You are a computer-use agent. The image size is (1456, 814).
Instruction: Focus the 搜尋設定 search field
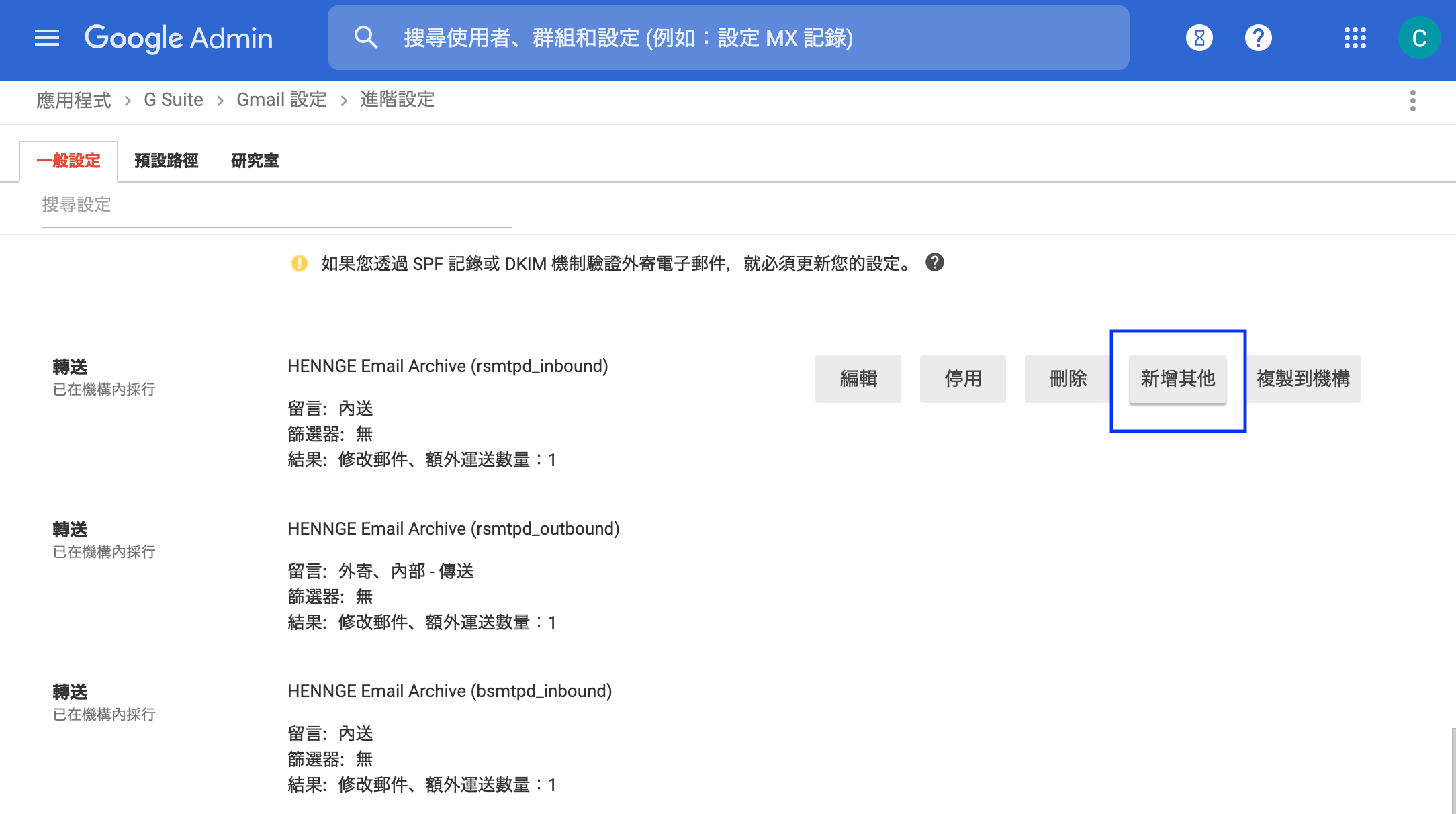click(277, 205)
